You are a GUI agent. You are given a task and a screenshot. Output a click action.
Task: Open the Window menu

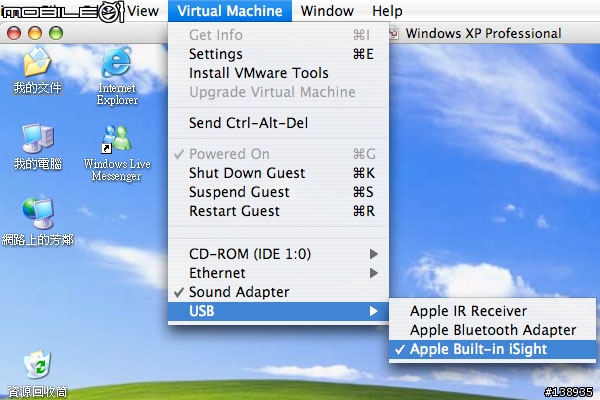point(327,11)
